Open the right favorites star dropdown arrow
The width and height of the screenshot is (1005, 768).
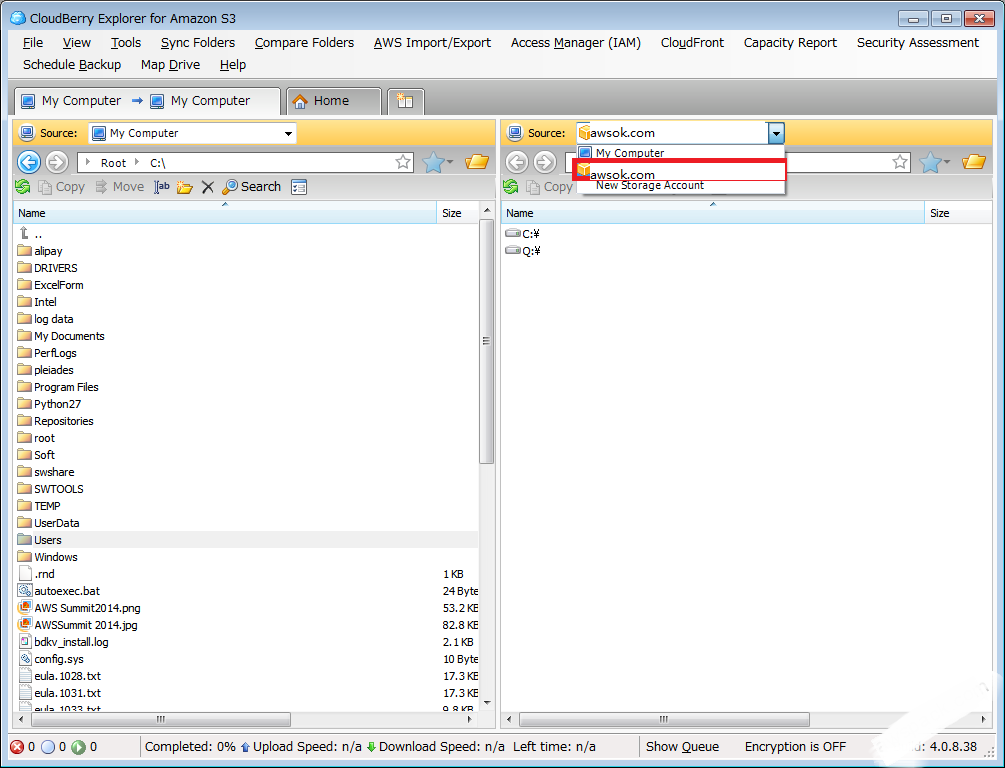947,162
